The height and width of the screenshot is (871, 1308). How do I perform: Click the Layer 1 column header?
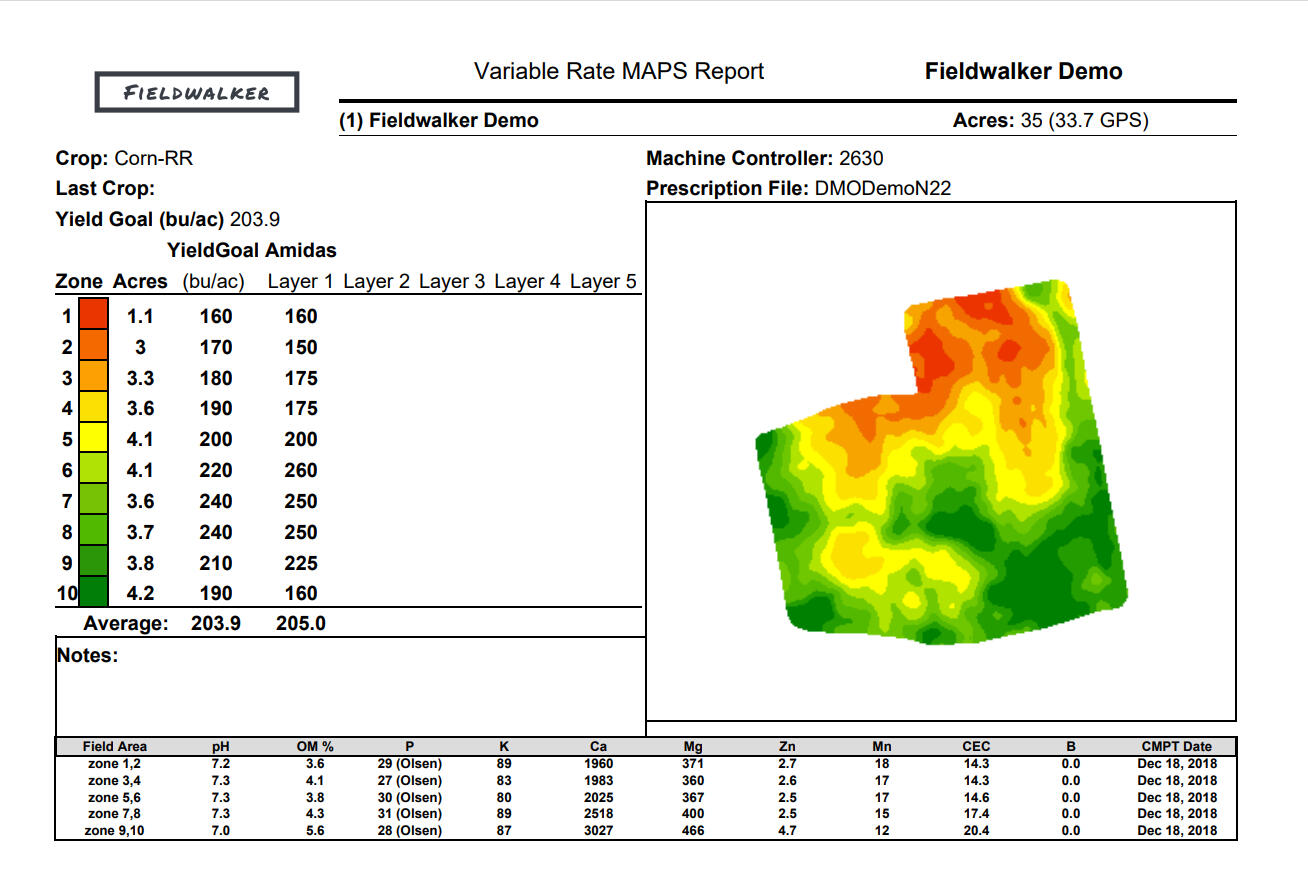point(300,282)
